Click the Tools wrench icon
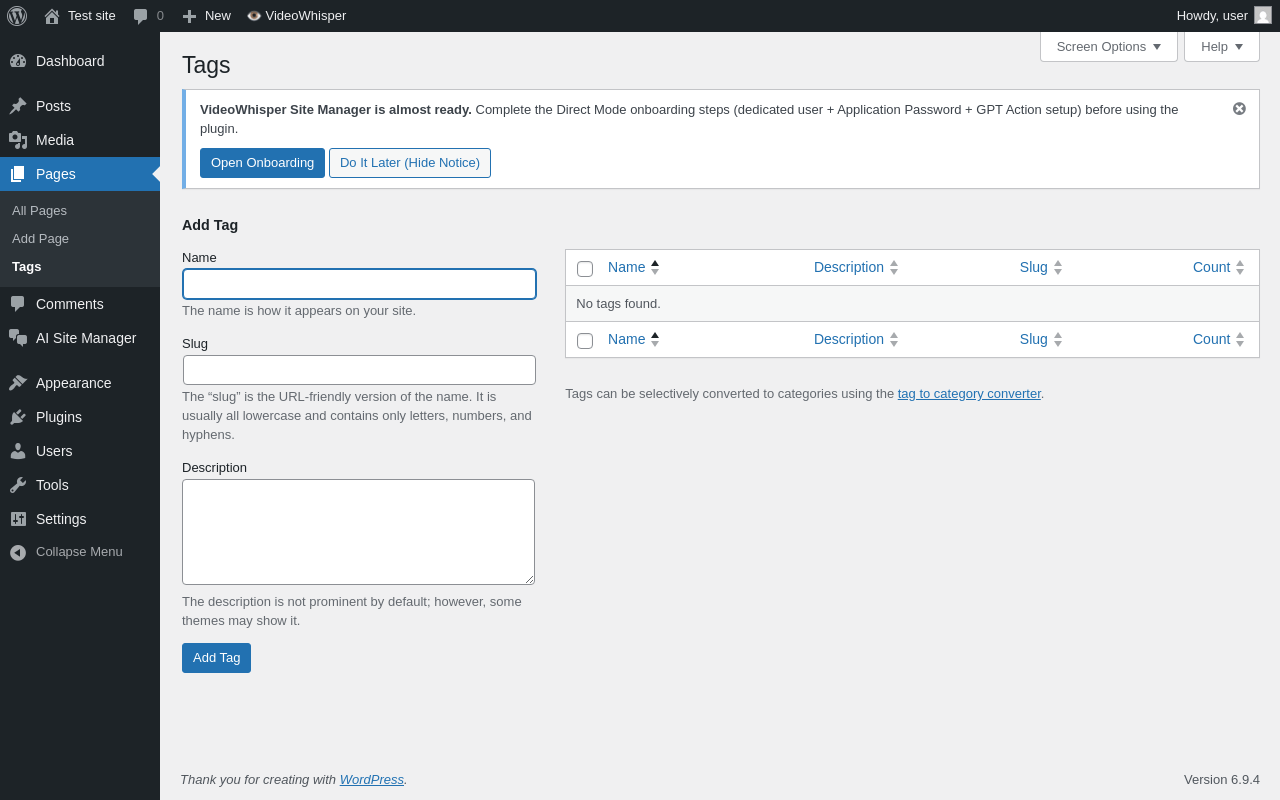Screen dimensions: 1280x800 [18, 485]
